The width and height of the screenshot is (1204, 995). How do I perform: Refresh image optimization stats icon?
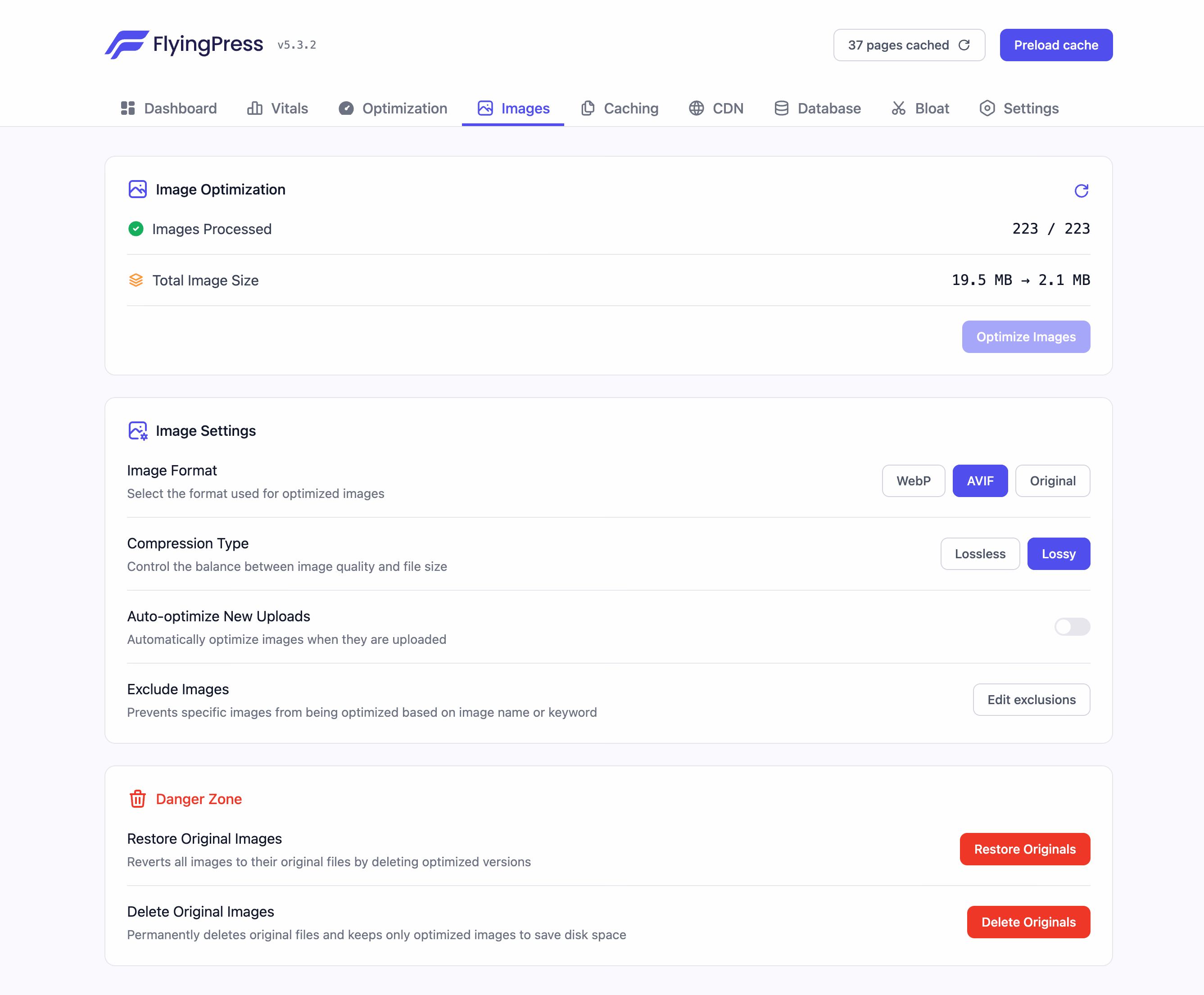1082,190
